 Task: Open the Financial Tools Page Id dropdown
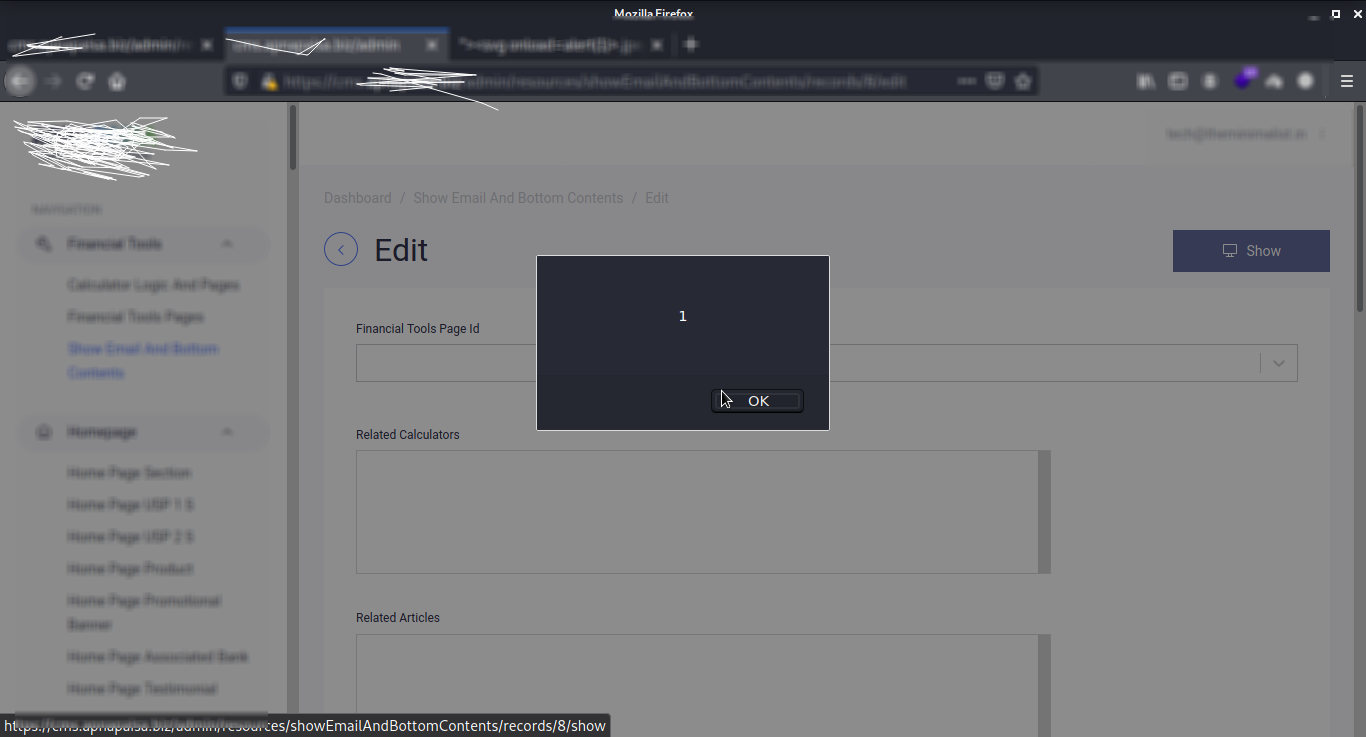1277,363
